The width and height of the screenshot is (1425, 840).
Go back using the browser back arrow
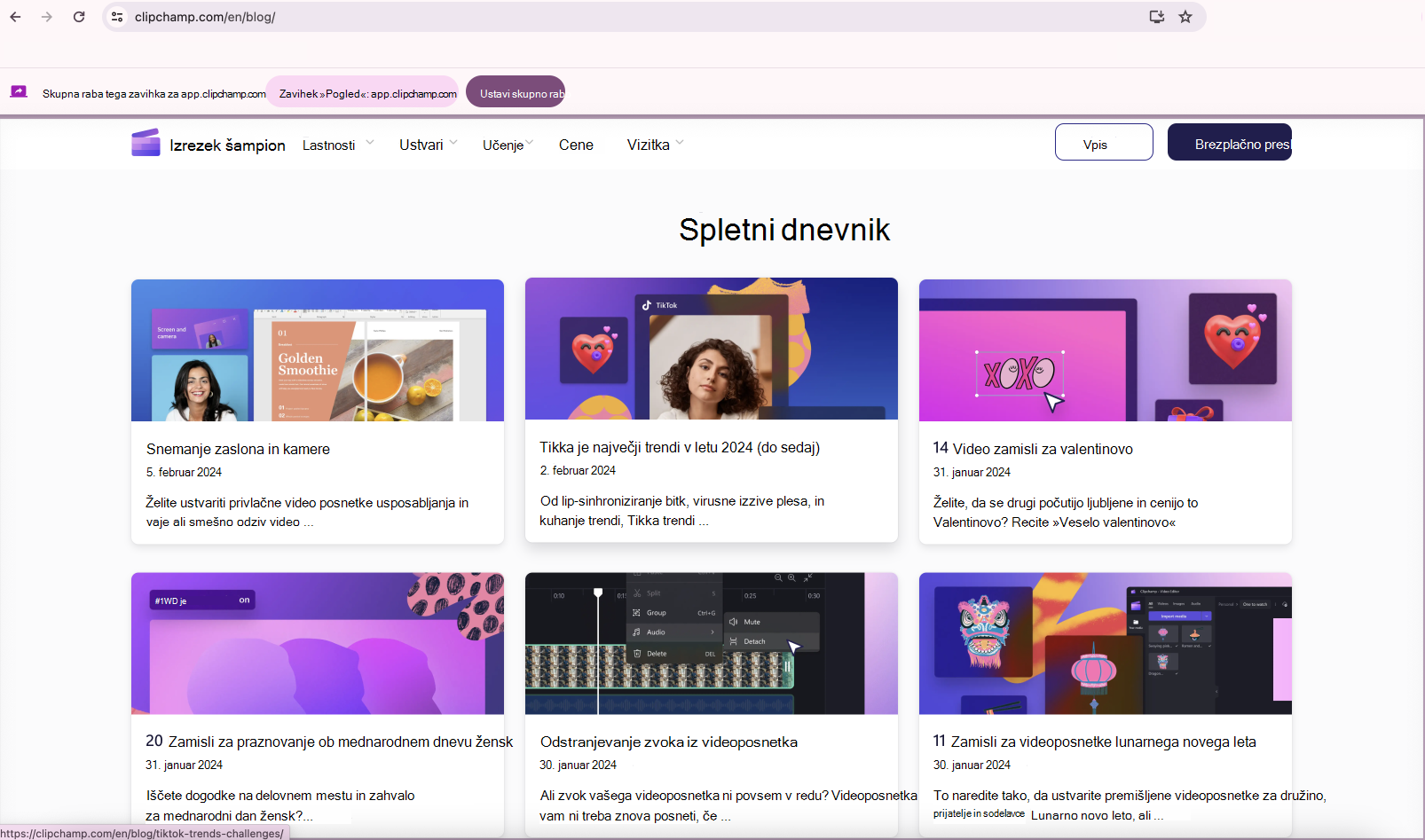coord(15,17)
